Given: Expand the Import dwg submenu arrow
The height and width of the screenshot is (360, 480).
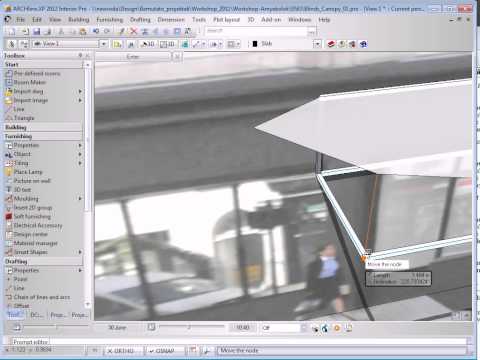Looking at the screenshot, I should click(x=80, y=91).
